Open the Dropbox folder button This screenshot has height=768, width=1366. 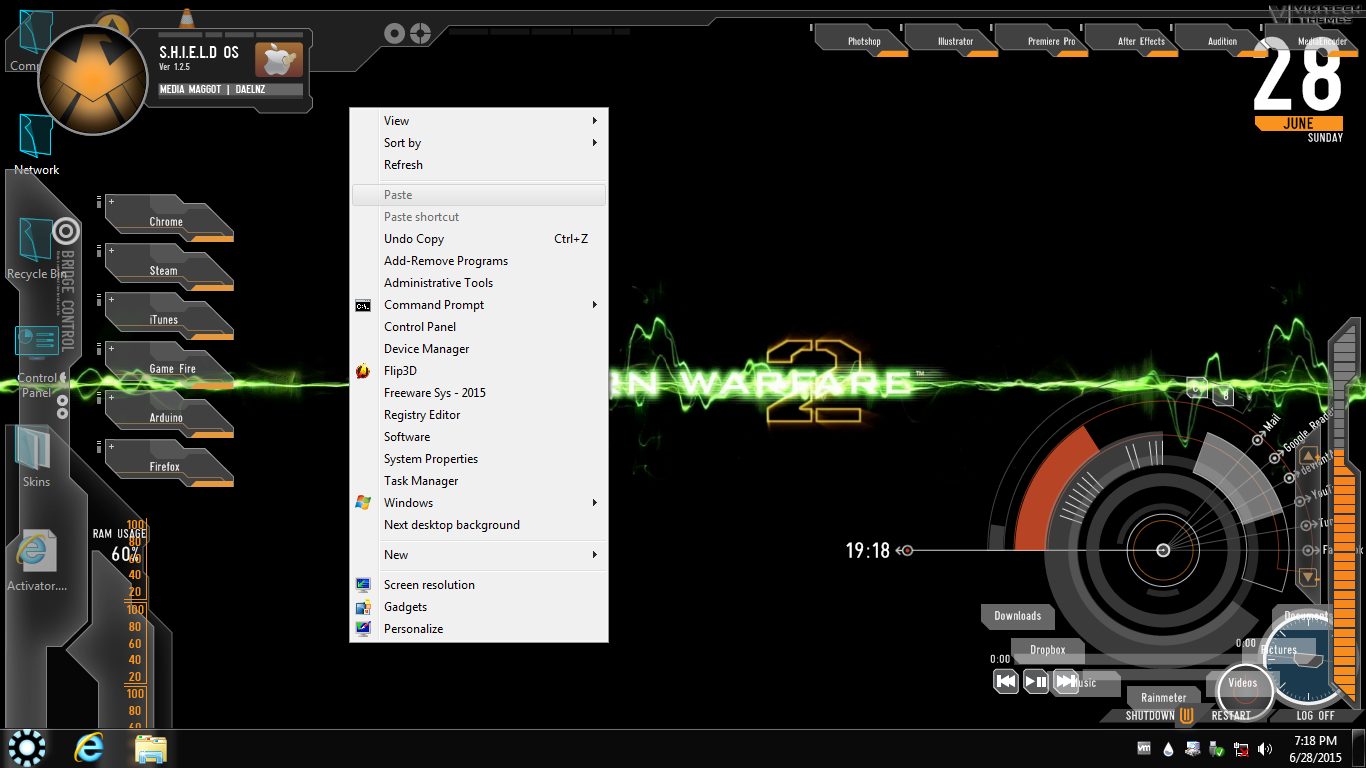point(1047,650)
